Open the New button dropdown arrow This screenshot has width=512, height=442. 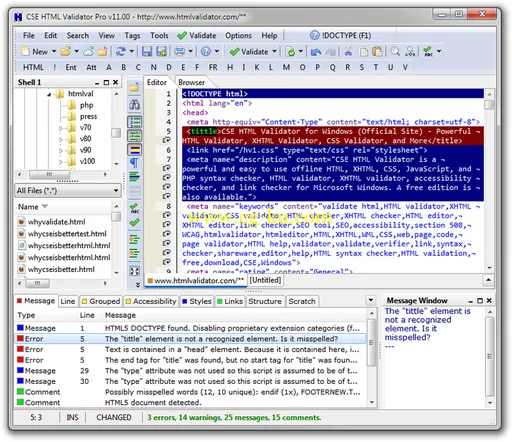pyautogui.click(x=54, y=52)
